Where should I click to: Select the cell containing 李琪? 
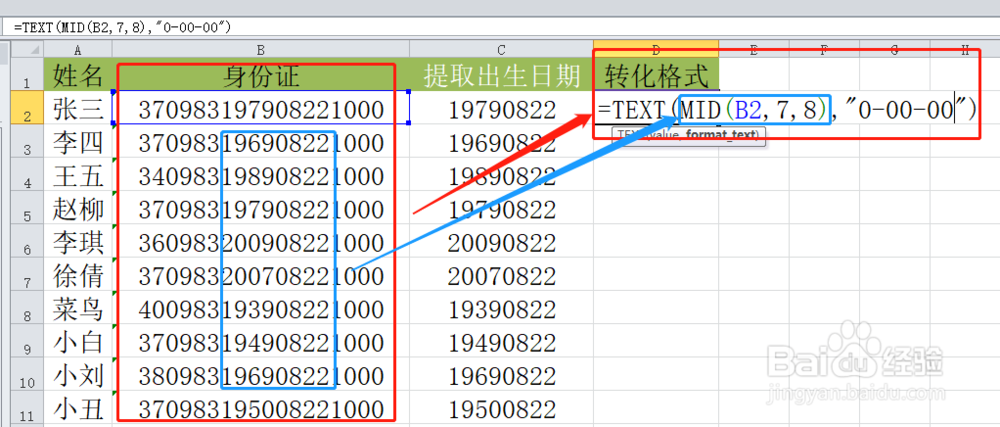coord(78,241)
